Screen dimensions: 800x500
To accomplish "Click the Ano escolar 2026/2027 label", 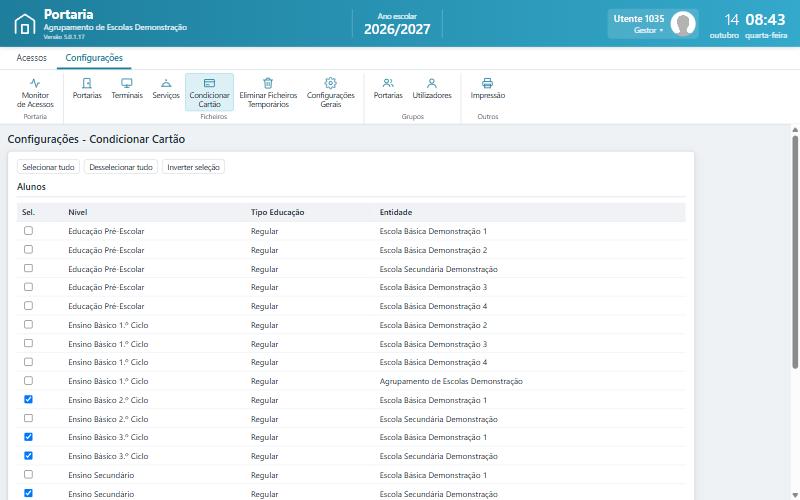I will [397, 24].
